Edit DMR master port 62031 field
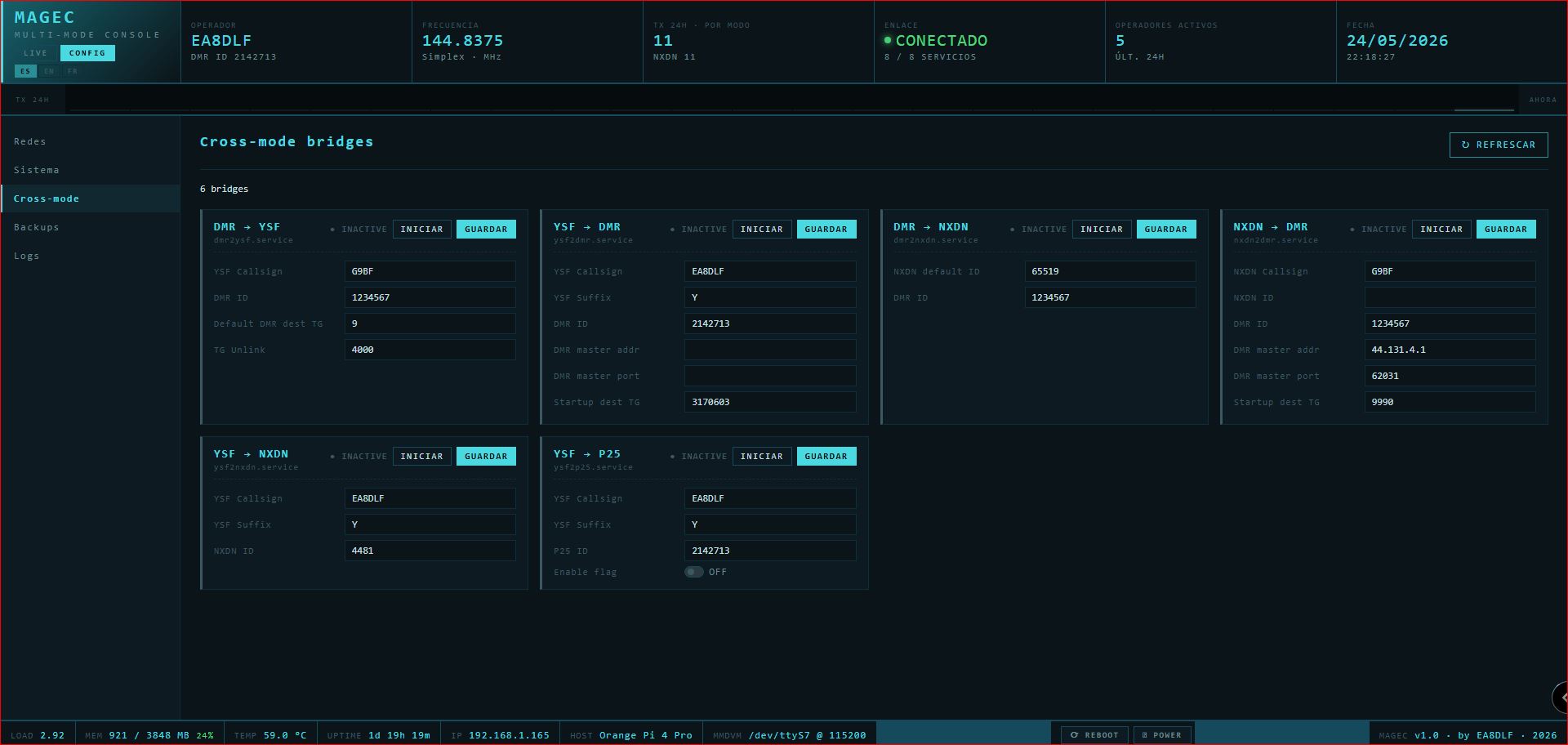1568x745 pixels. point(1450,376)
